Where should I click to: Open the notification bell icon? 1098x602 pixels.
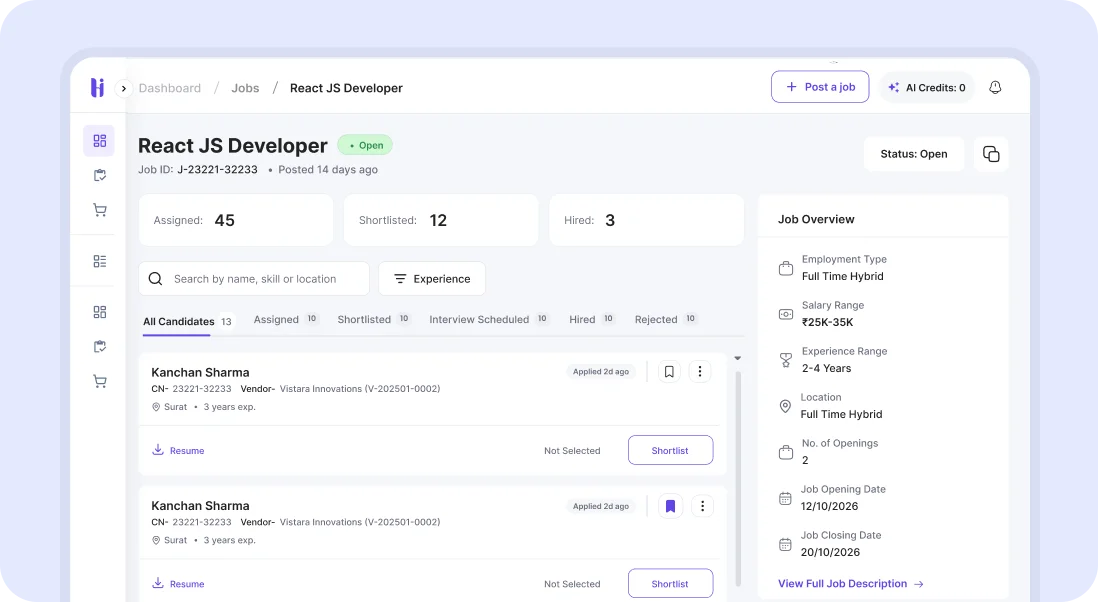[995, 87]
